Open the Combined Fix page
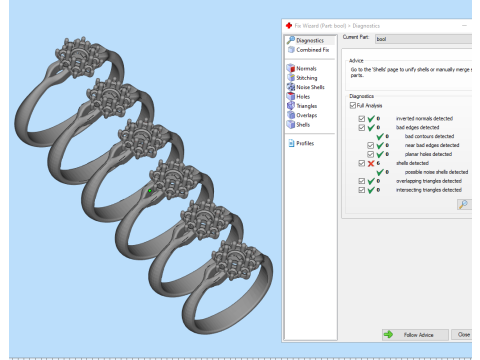 pyautogui.click(x=308, y=50)
